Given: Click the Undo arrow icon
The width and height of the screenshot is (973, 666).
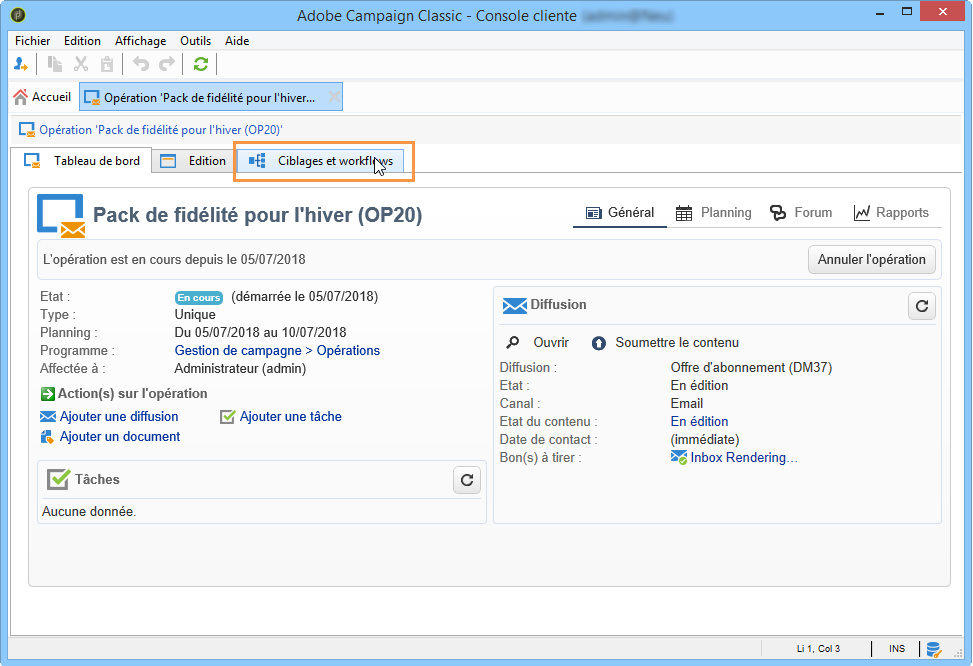Looking at the screenshot, I should [141, 64].
